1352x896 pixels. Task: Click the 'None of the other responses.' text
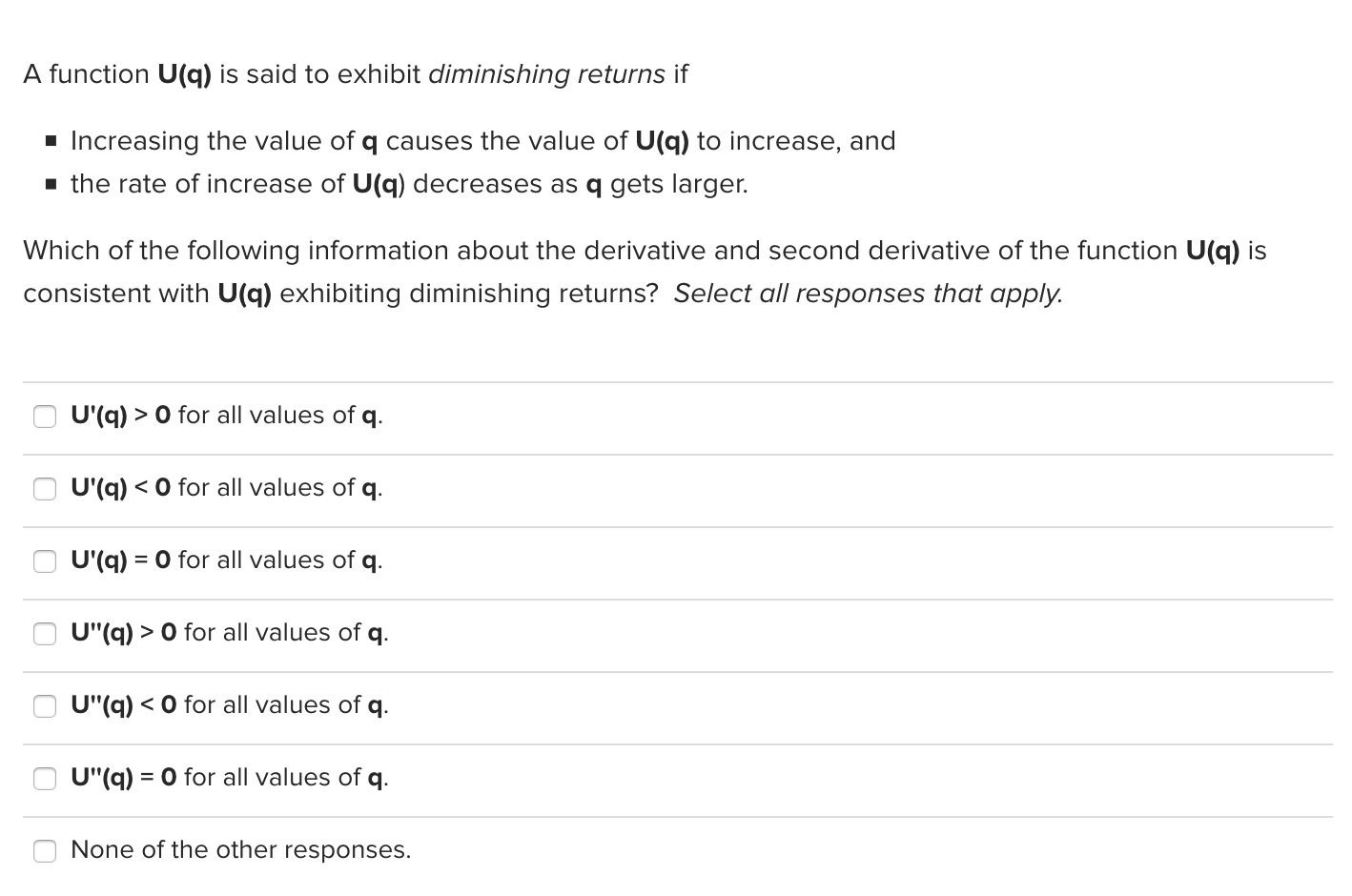coord(241,850)
